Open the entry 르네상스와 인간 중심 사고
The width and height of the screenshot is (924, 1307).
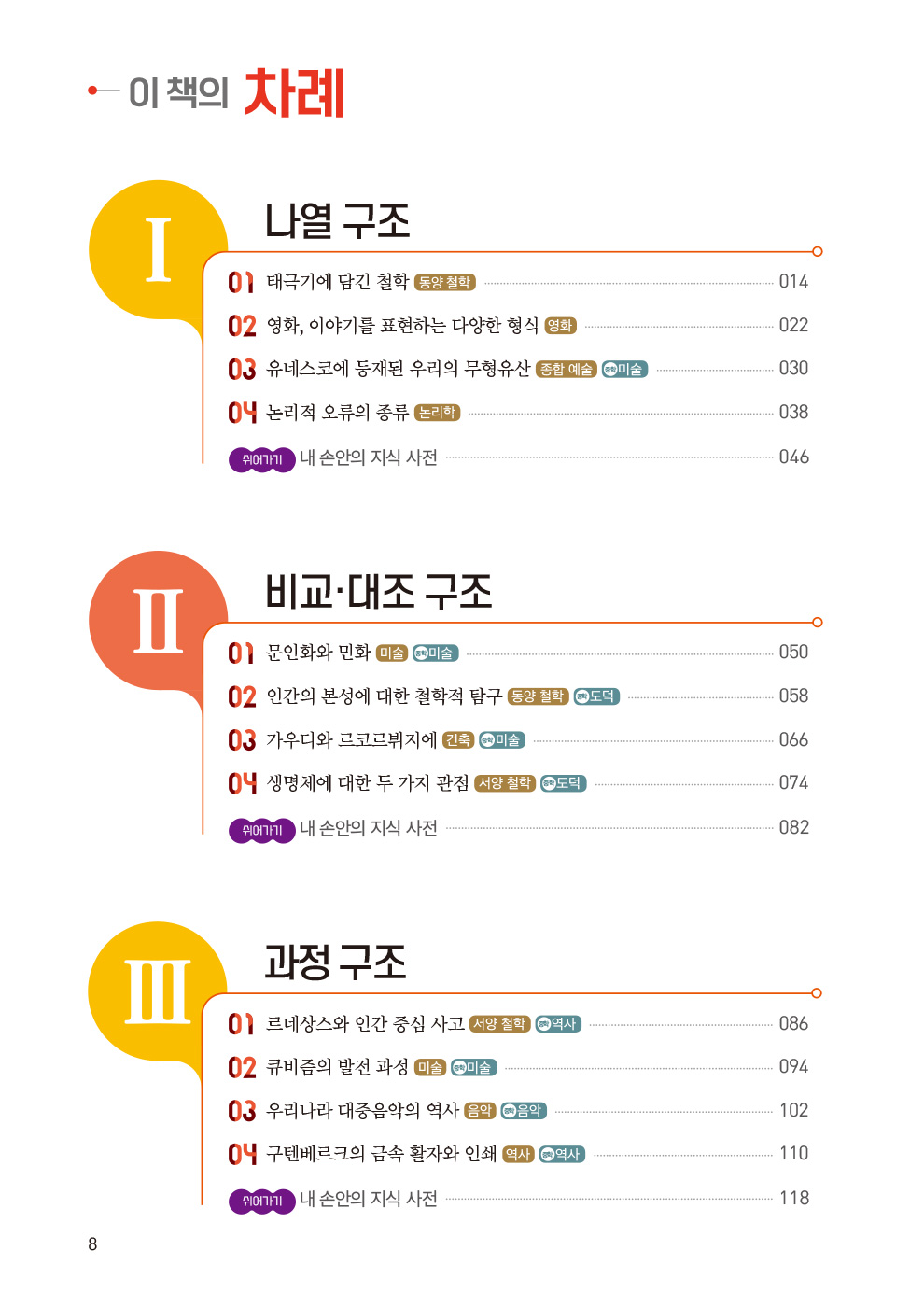(x=365, y=1023)
